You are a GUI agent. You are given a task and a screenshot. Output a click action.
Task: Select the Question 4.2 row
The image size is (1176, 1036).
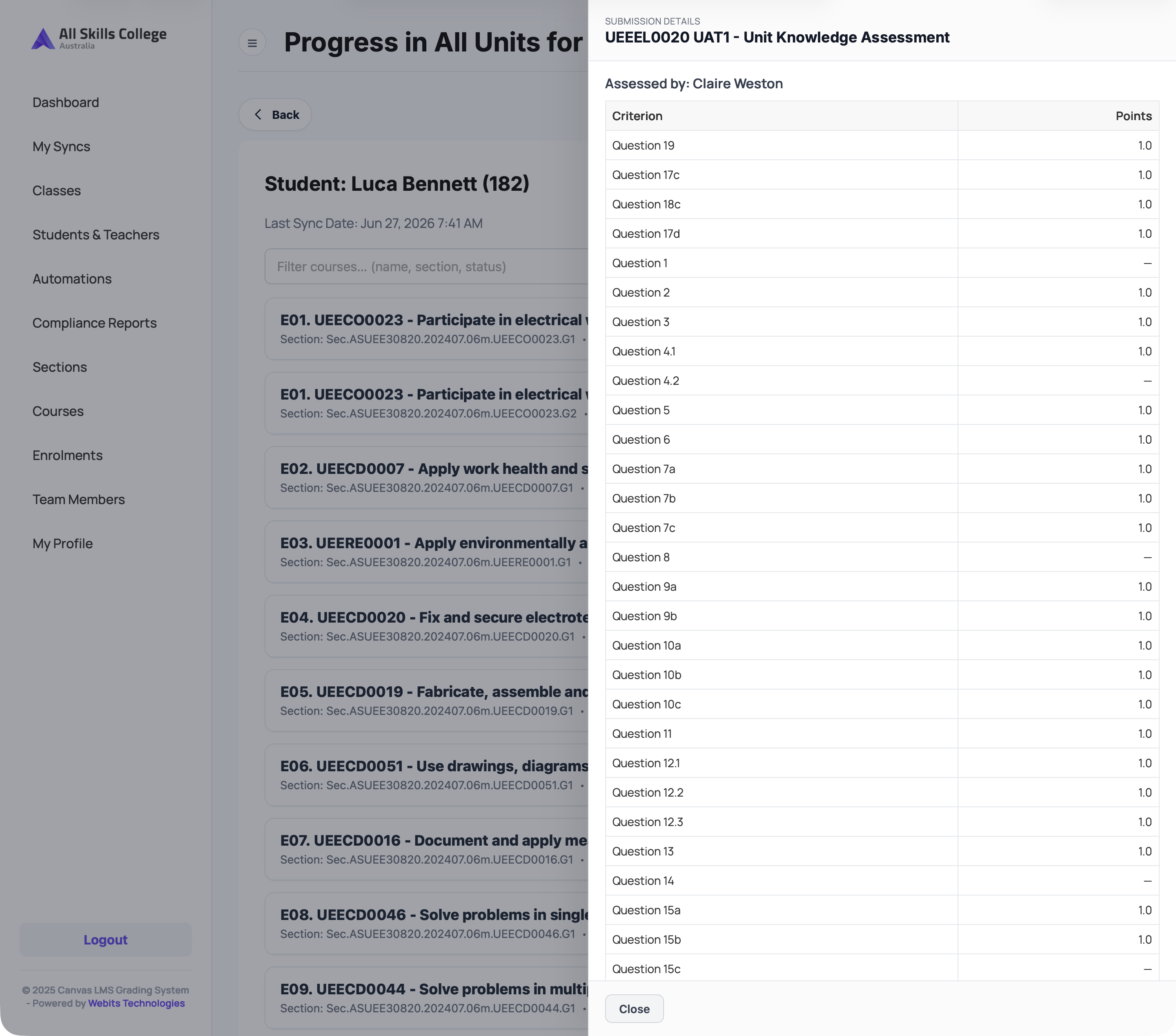coord(882,380)
